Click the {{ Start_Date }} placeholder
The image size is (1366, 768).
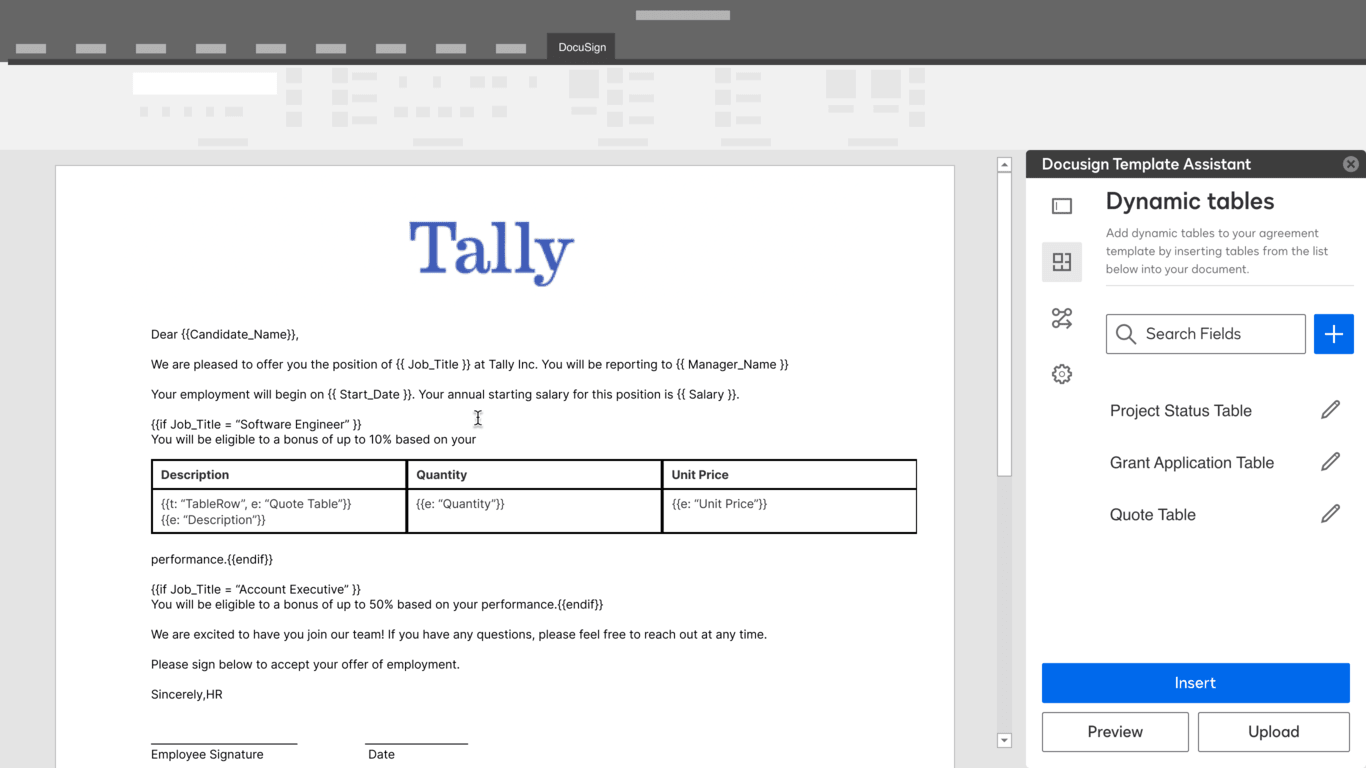pos(370,395)
